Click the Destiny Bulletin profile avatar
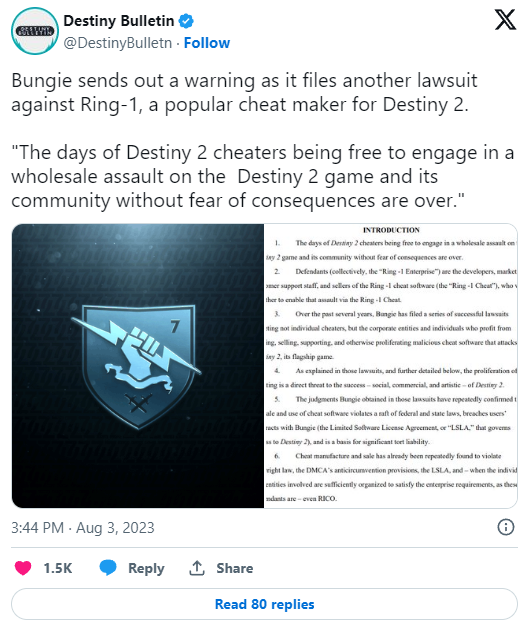527x630 pixels. [35, 31]
